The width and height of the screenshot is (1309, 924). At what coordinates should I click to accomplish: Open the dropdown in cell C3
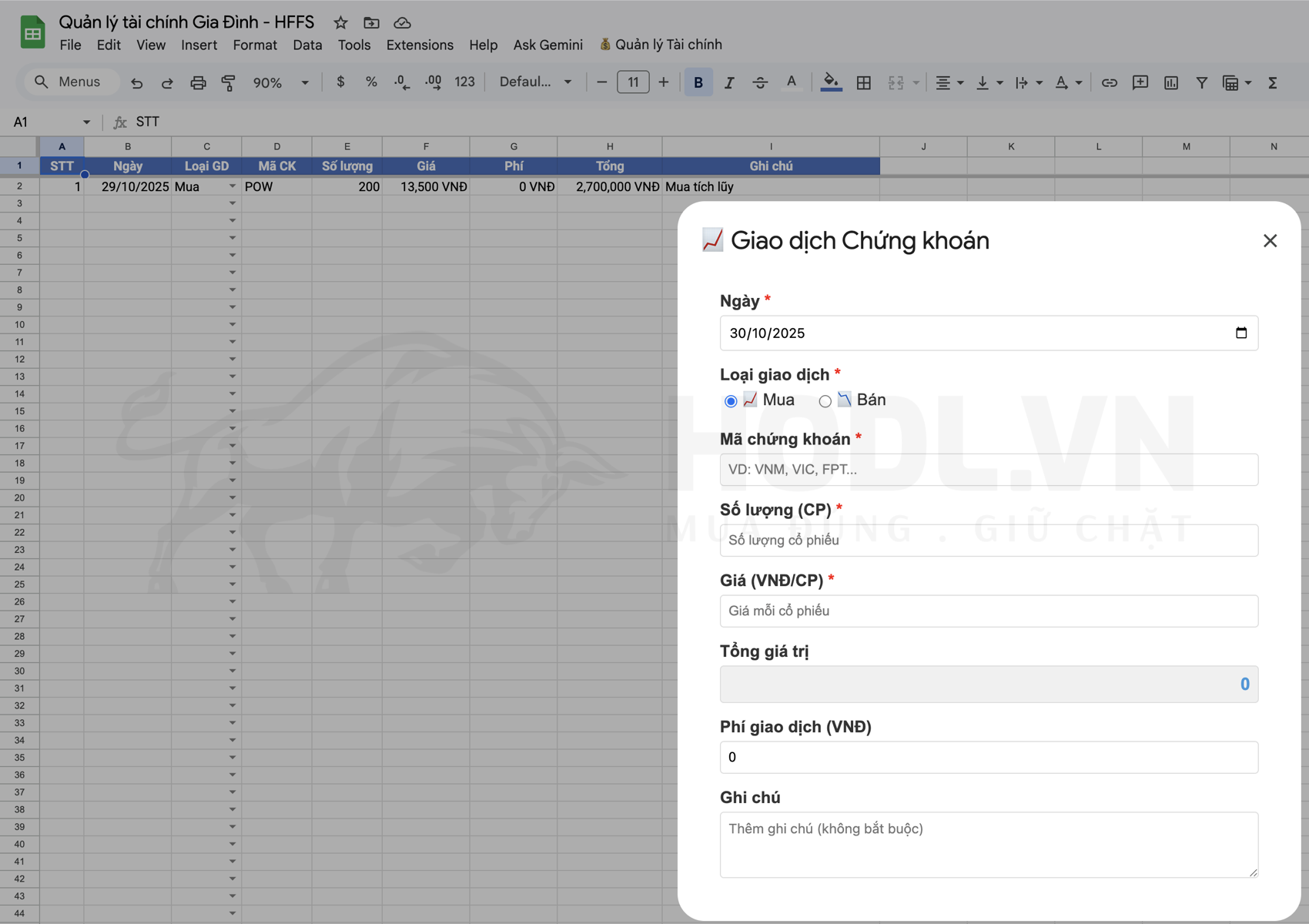(233, 203)
